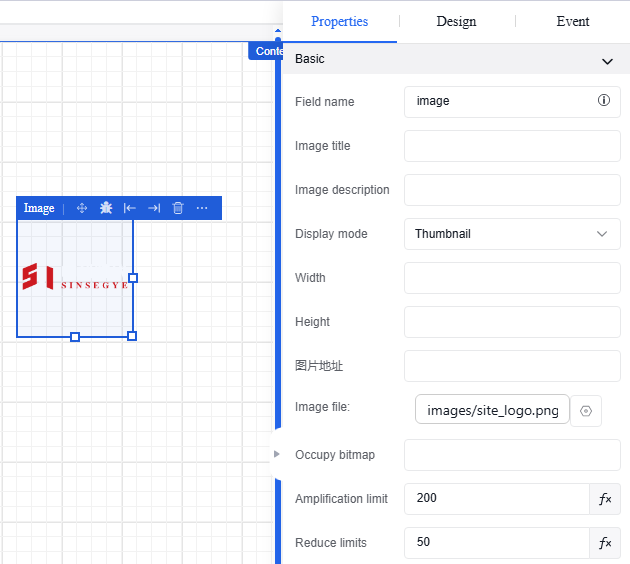630x564 pixels.
Task: Collapse the Basic section chevron
Action: point(607,61)
